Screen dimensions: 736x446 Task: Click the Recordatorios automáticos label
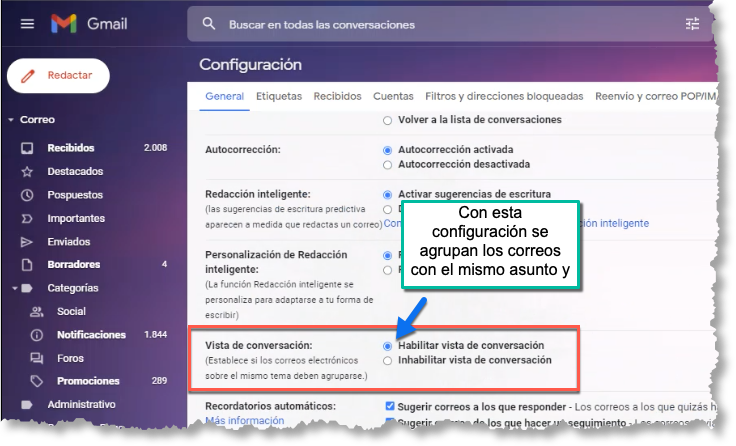(x=270, y=406)
